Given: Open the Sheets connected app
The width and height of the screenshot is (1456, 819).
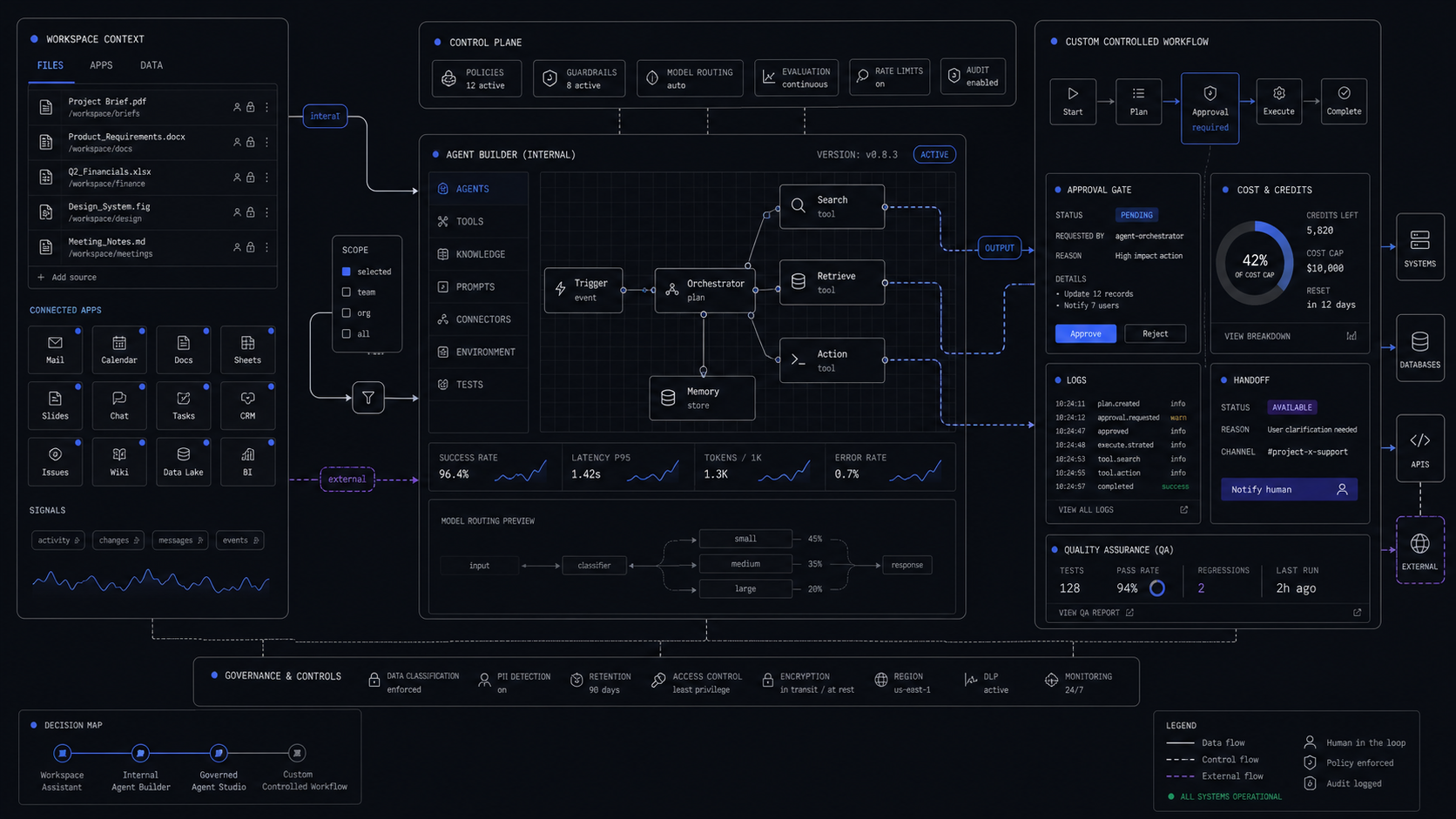Looking at the screenshot, I should coord(247,350).
